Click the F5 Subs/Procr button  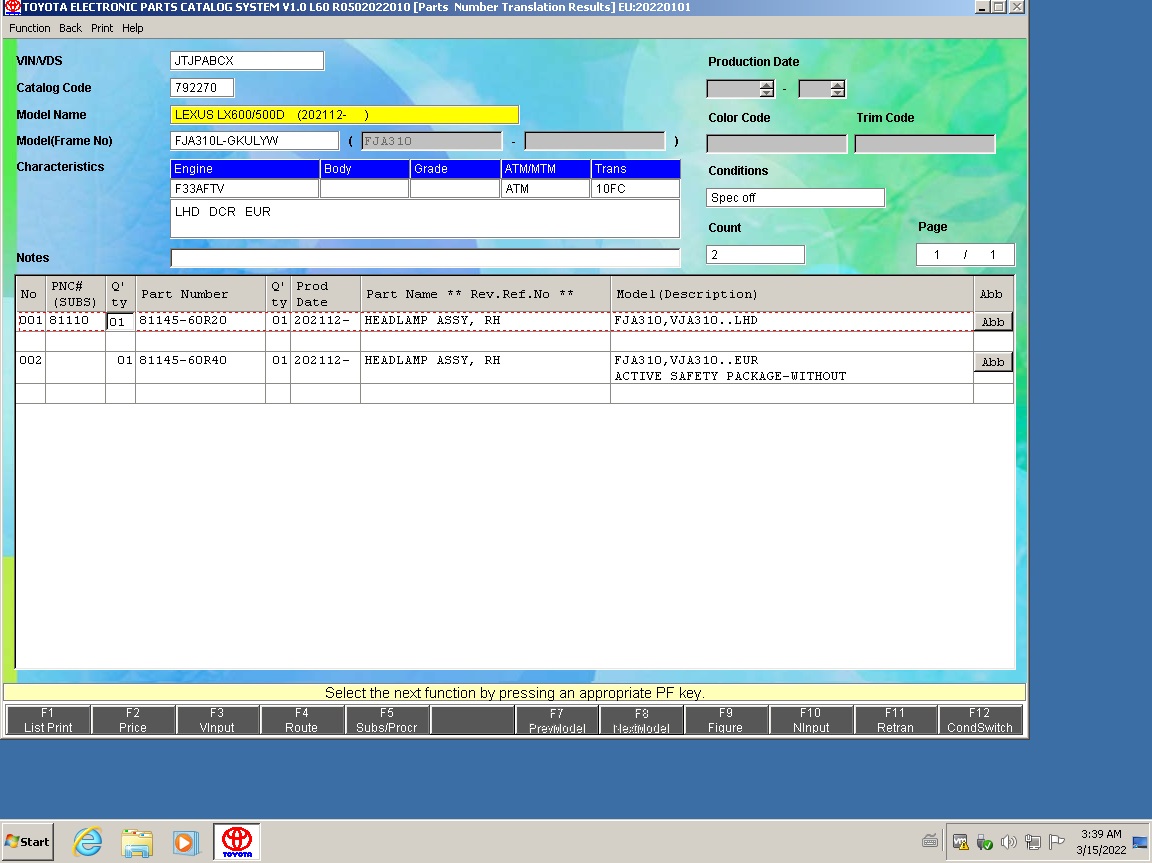coord(386,720)
